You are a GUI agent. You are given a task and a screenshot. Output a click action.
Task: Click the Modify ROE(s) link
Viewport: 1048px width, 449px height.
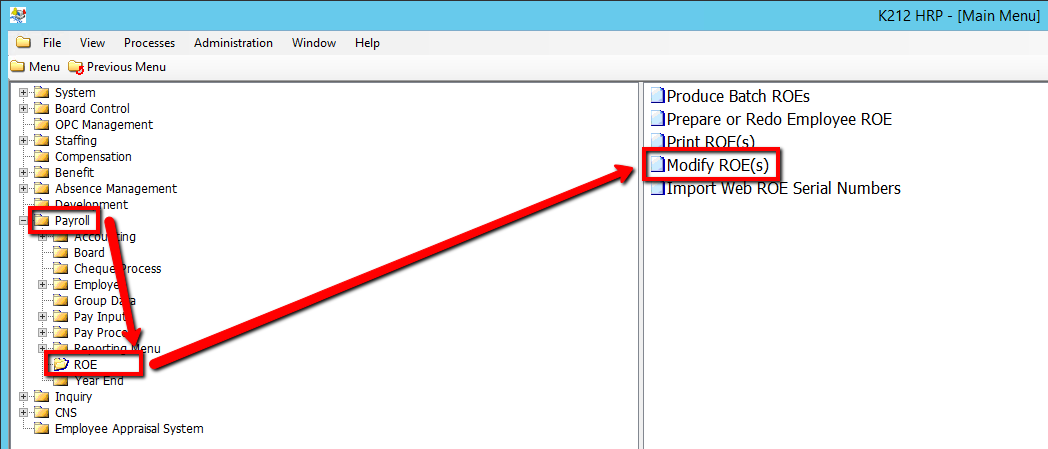(x=716, y=165)
